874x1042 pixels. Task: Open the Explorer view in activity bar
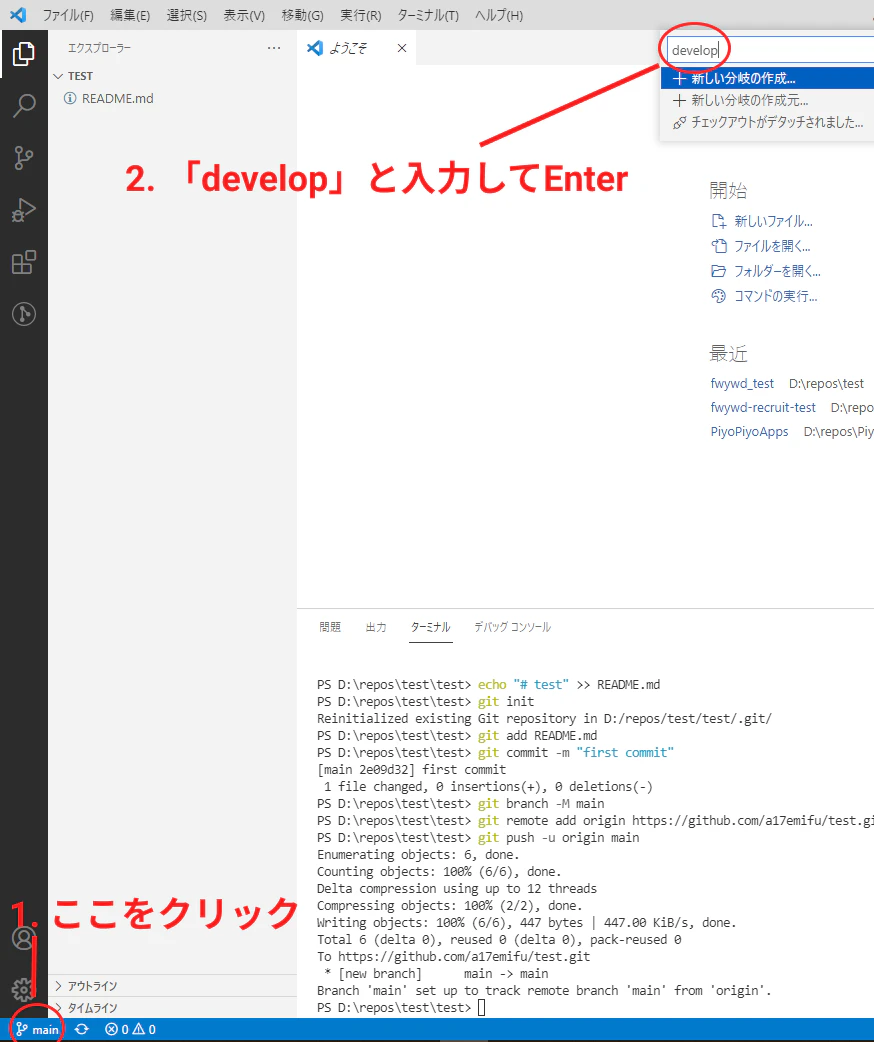(24, 54)
